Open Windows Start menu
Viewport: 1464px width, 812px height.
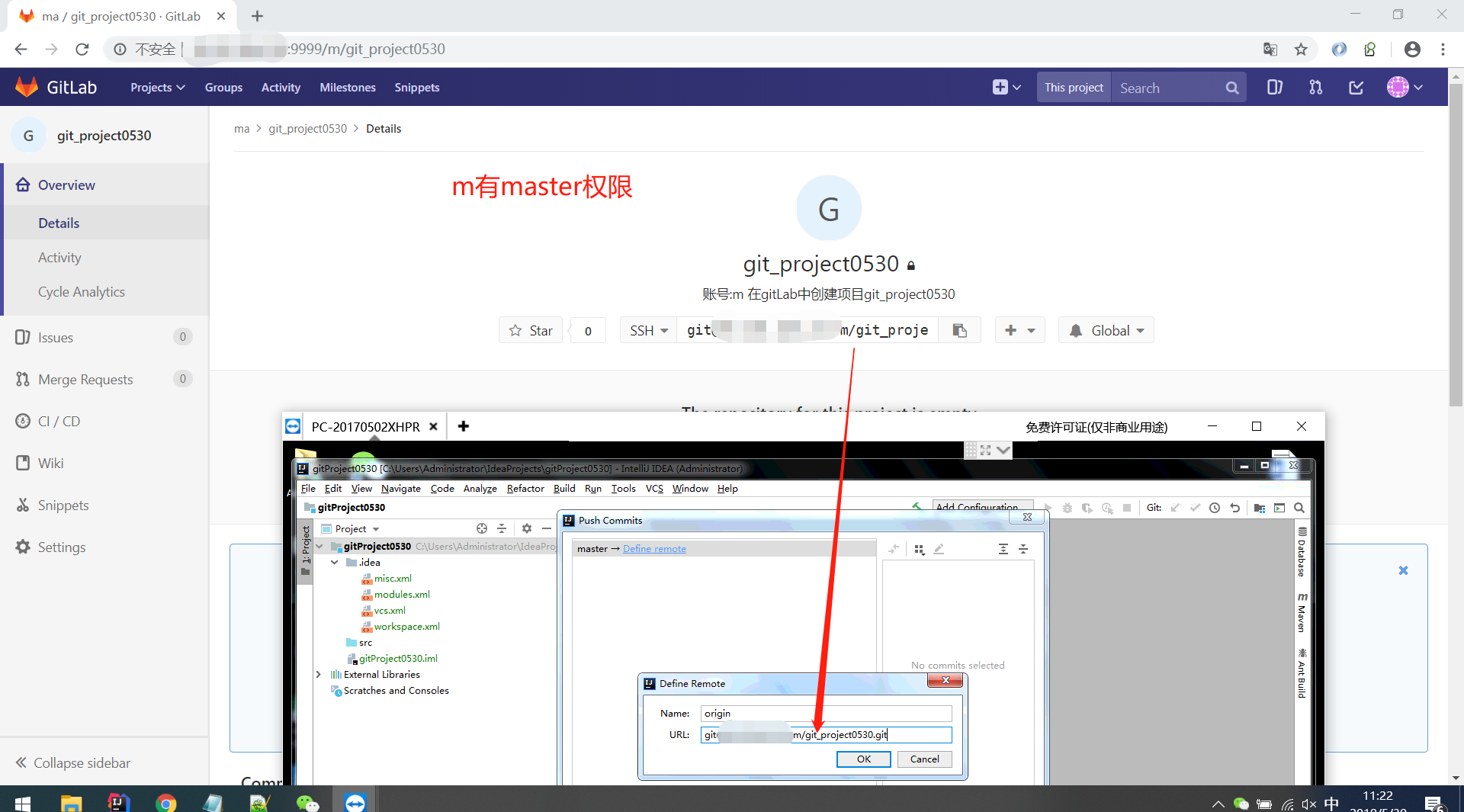point(23,803)
